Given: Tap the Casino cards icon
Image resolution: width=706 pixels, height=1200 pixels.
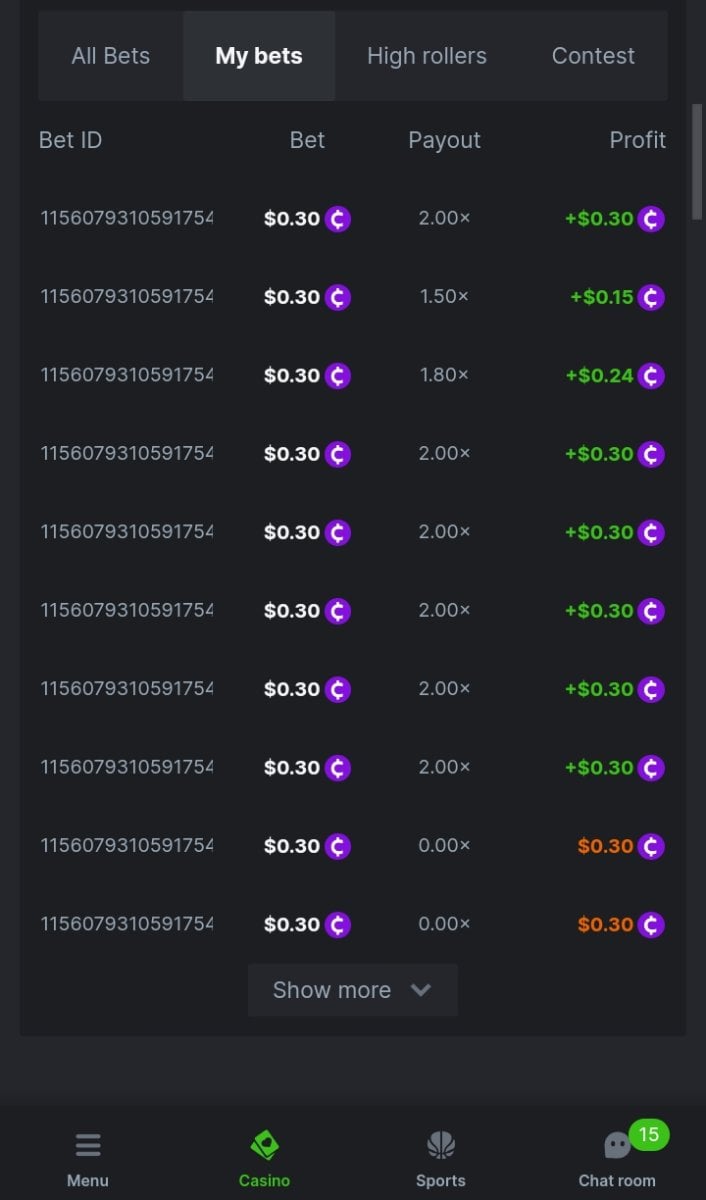Looking at the screenshot, I should click(264, 1145).
